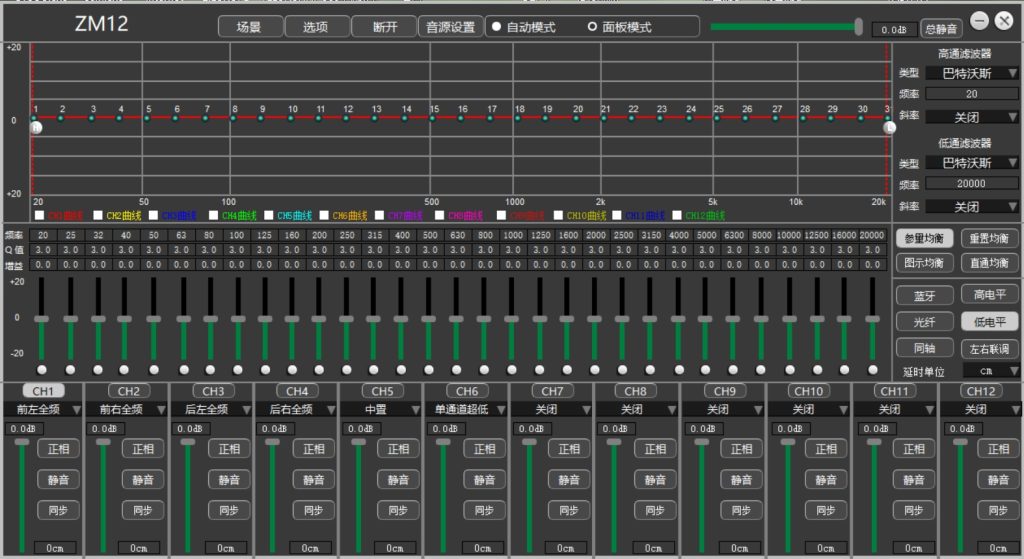Click CH2 delay field showing 0cm
Screen dimensions: 1024x559
coord(138,548)
